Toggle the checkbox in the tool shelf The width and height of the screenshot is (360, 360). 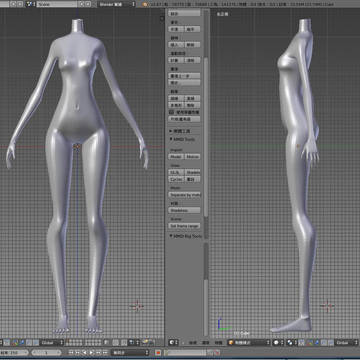pos(172,112)
